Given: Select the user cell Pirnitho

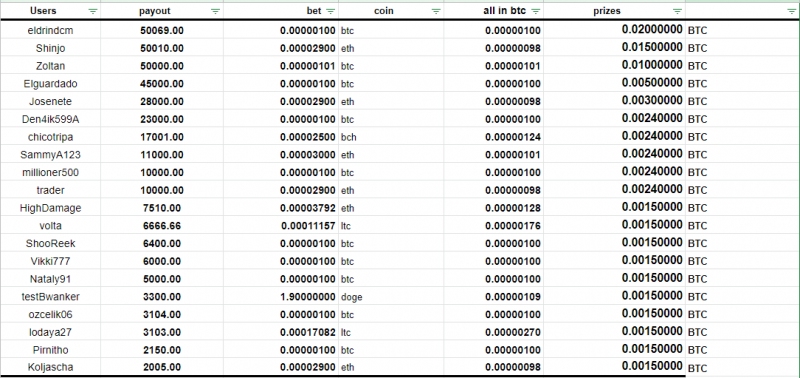Looking at the screenshot, I should [x=51, y=350].
